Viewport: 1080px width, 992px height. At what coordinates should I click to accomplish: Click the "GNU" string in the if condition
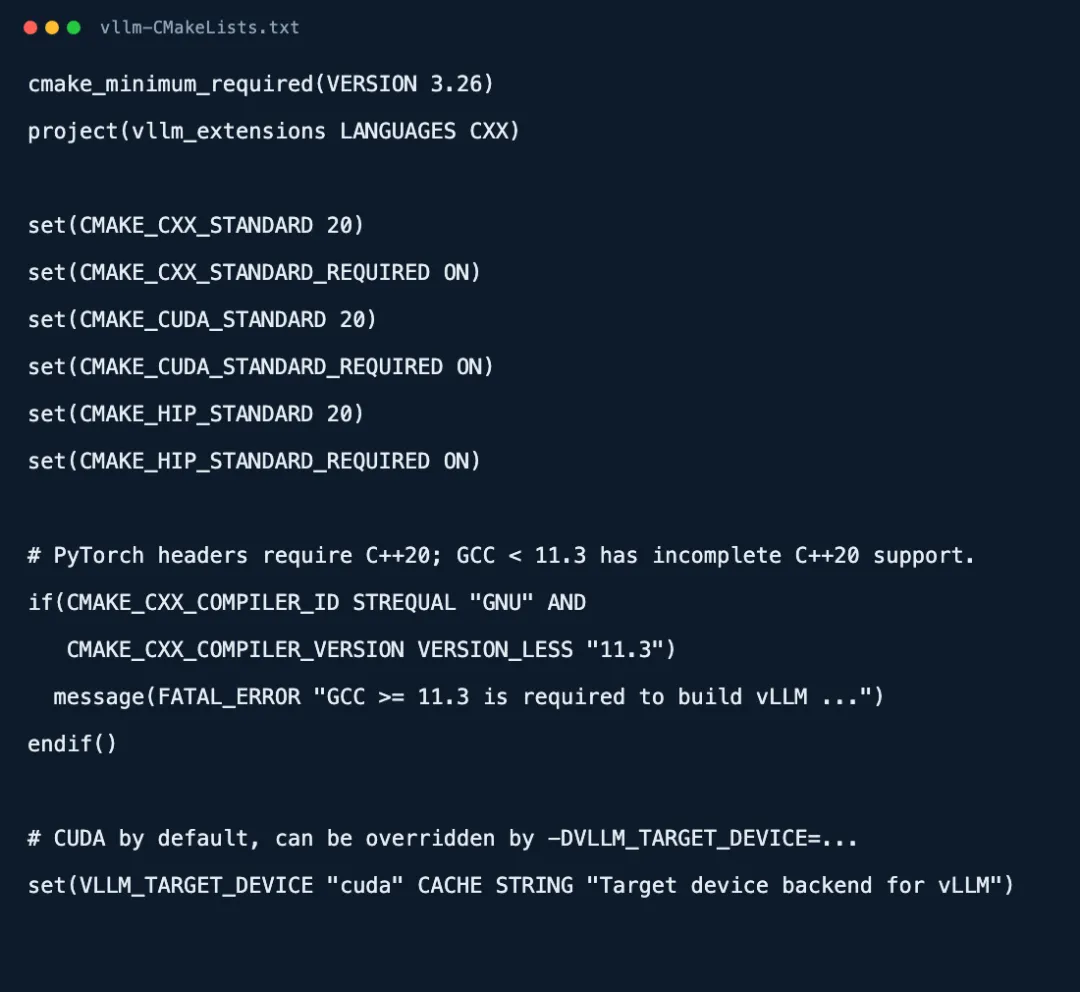[x=501, y=602]
